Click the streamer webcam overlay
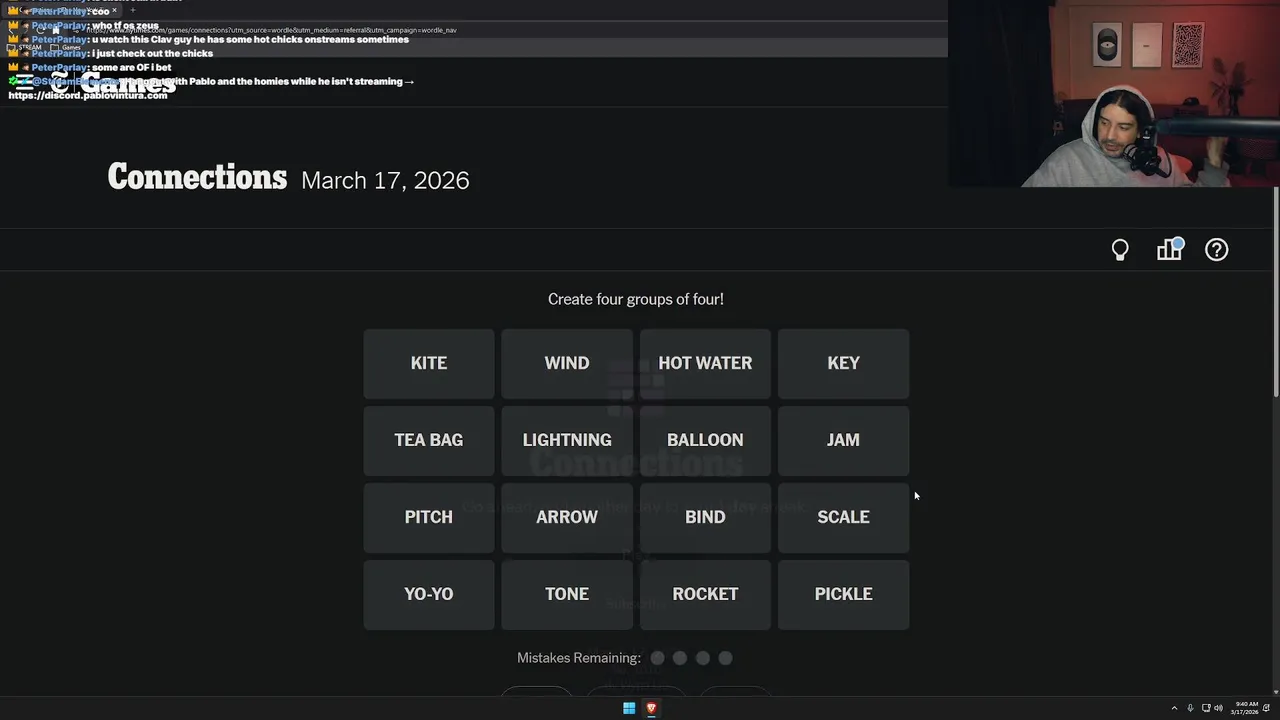1280x720 pixels. pyautogui.click(x=1114, y=94)
